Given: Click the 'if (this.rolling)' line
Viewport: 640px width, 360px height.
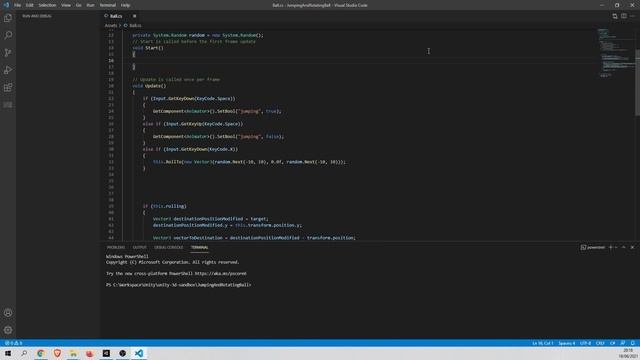Looking at the screenshot, I should (164, 206).
